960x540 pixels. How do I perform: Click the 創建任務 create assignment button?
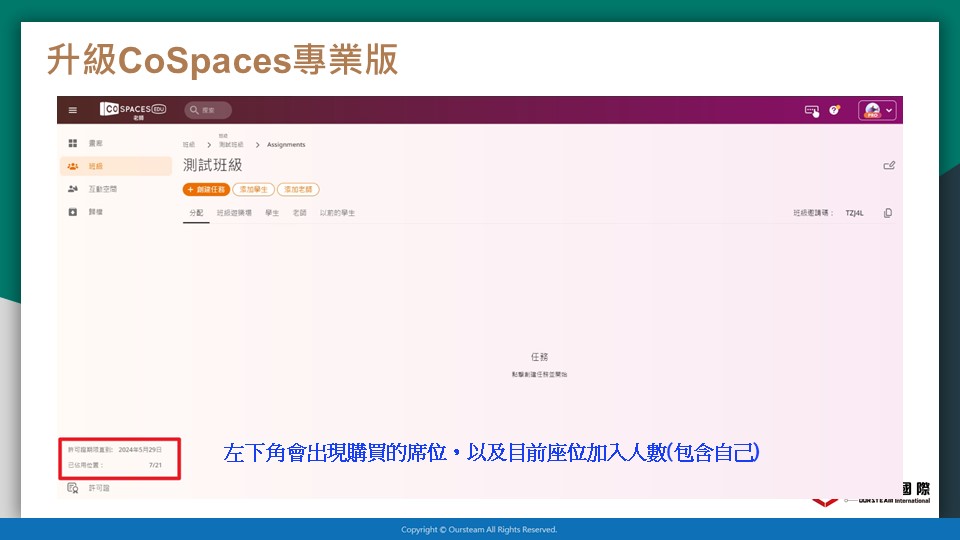(x=206, y=189)
